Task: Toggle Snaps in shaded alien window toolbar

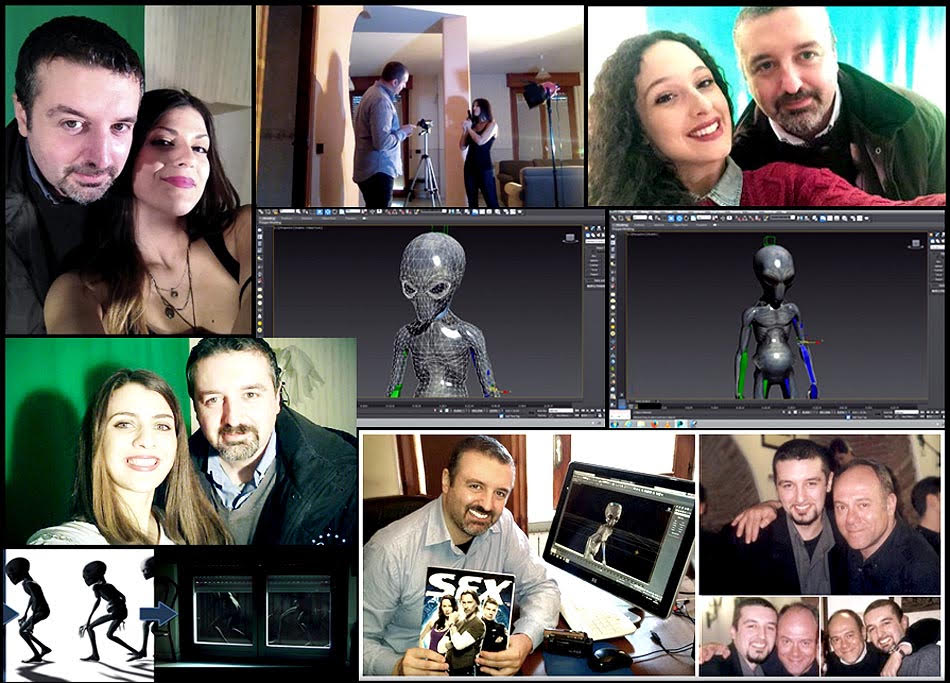Action: 738,218
